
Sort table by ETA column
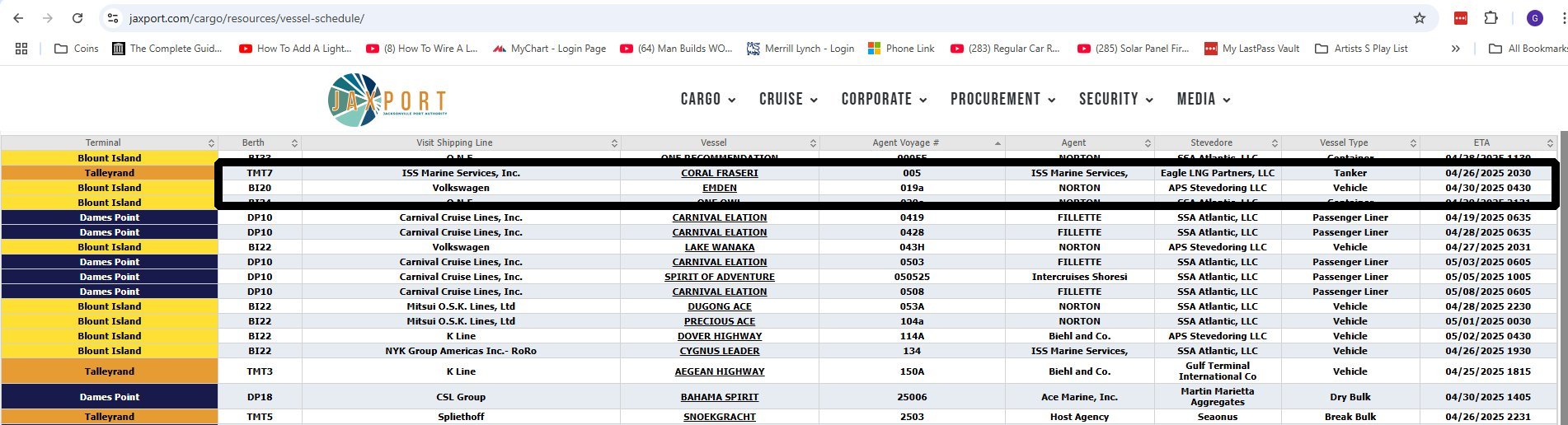tap(1488, 142)
